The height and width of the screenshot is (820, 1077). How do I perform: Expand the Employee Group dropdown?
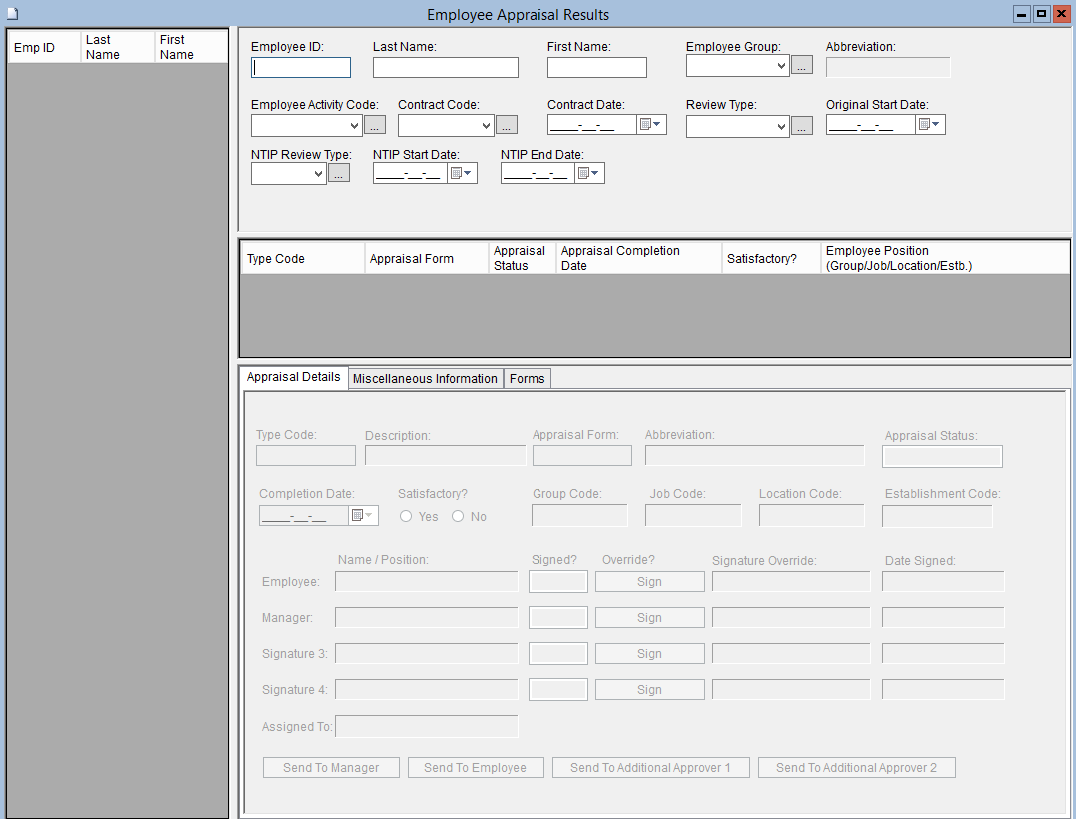click(x=781, y=66)
